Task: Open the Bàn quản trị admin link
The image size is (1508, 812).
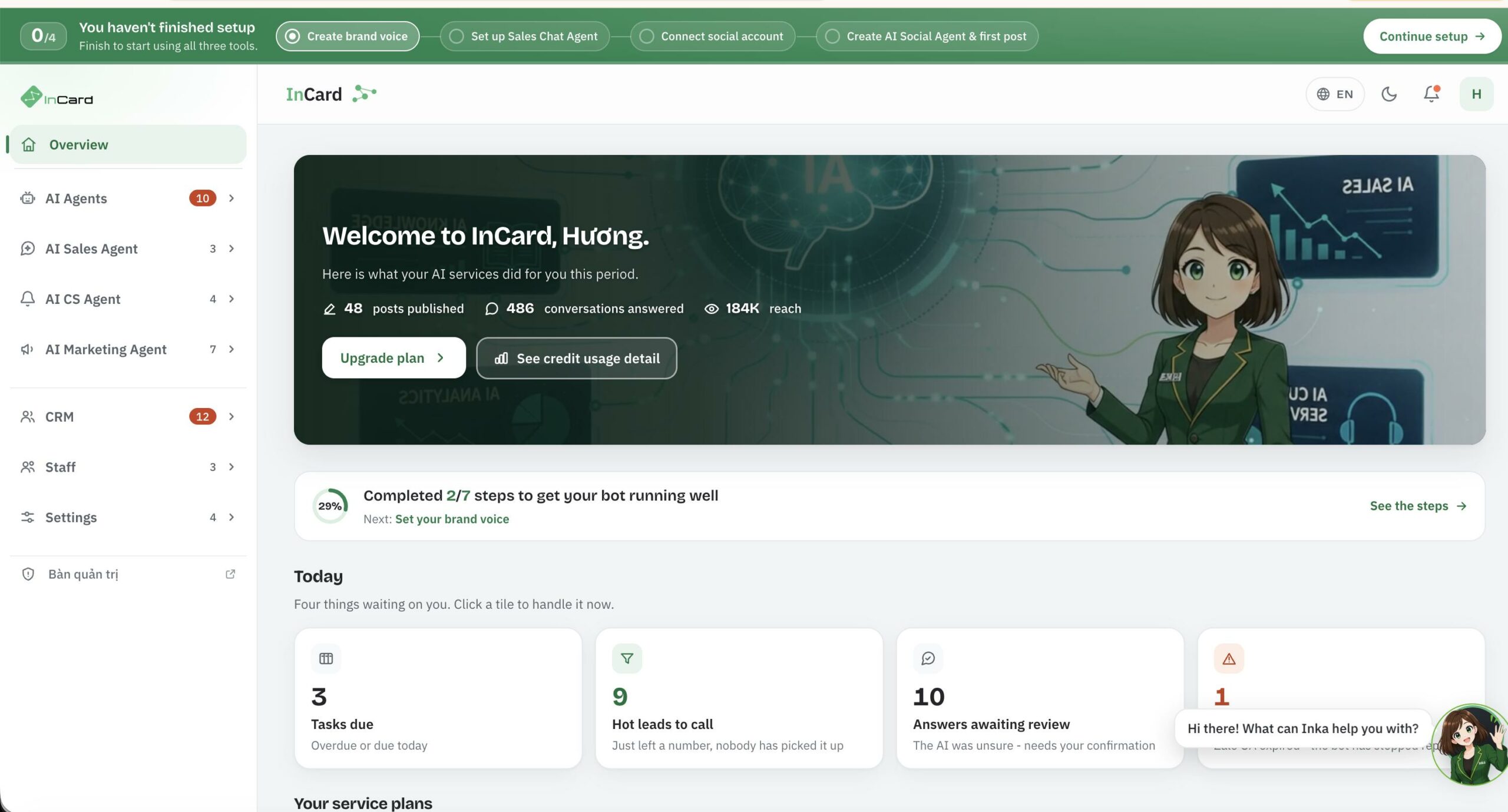Action: (x=128, y=574)
